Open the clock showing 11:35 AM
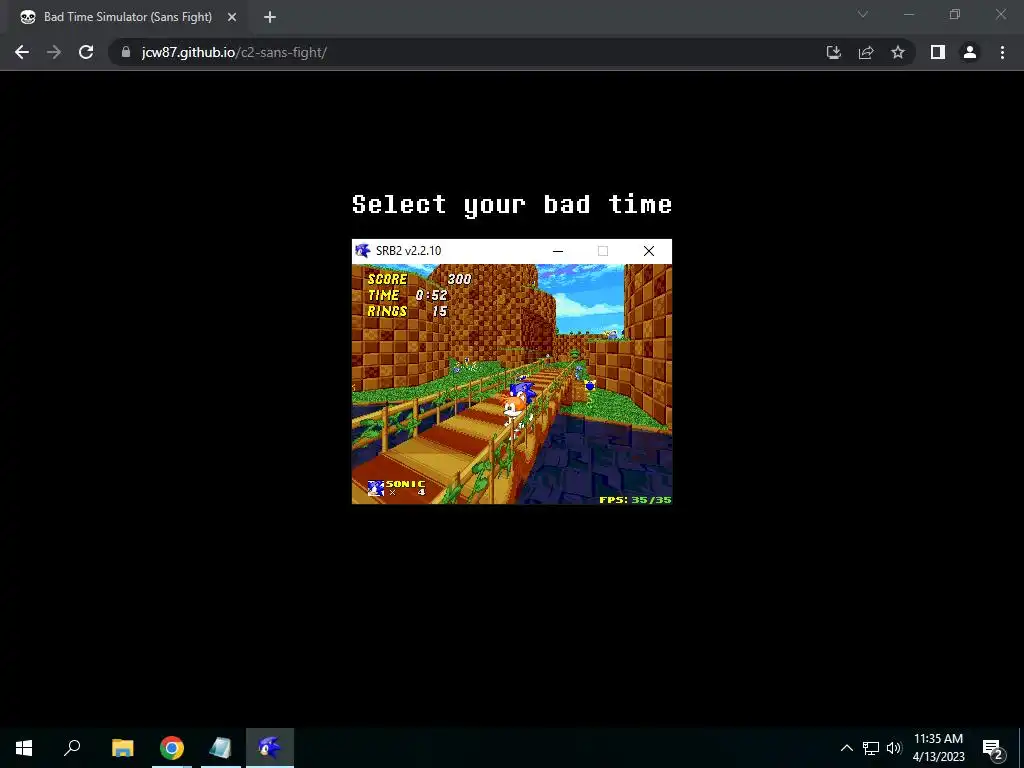The height and width of the screenshot is (768, 1024). coord(938,748)
